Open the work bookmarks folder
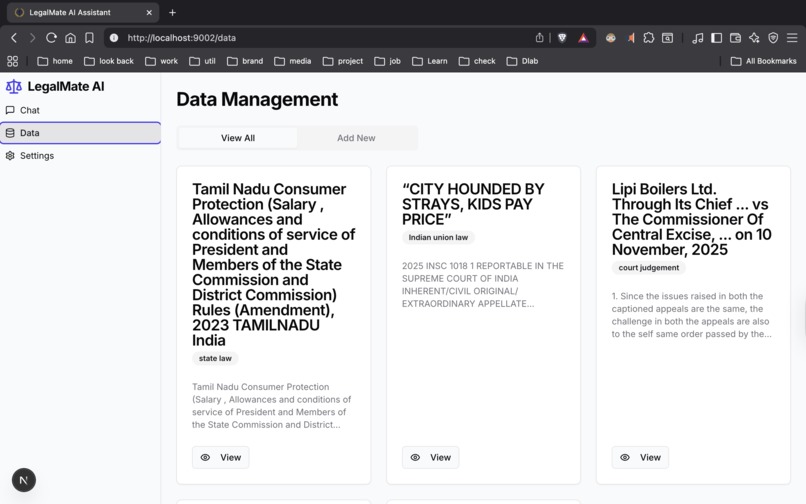806x504 pixels. click(x=161, y=61)
